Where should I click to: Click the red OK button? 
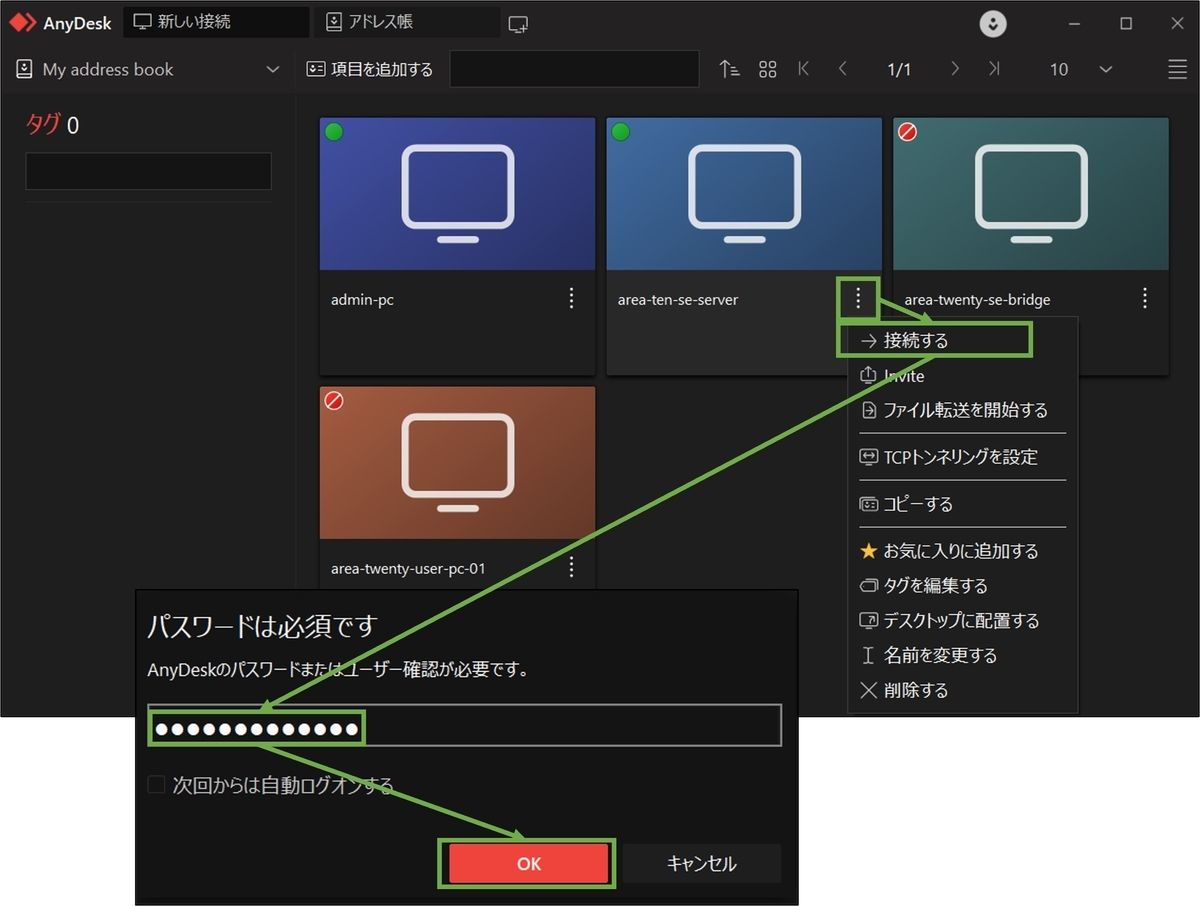[x=529, y=864]
